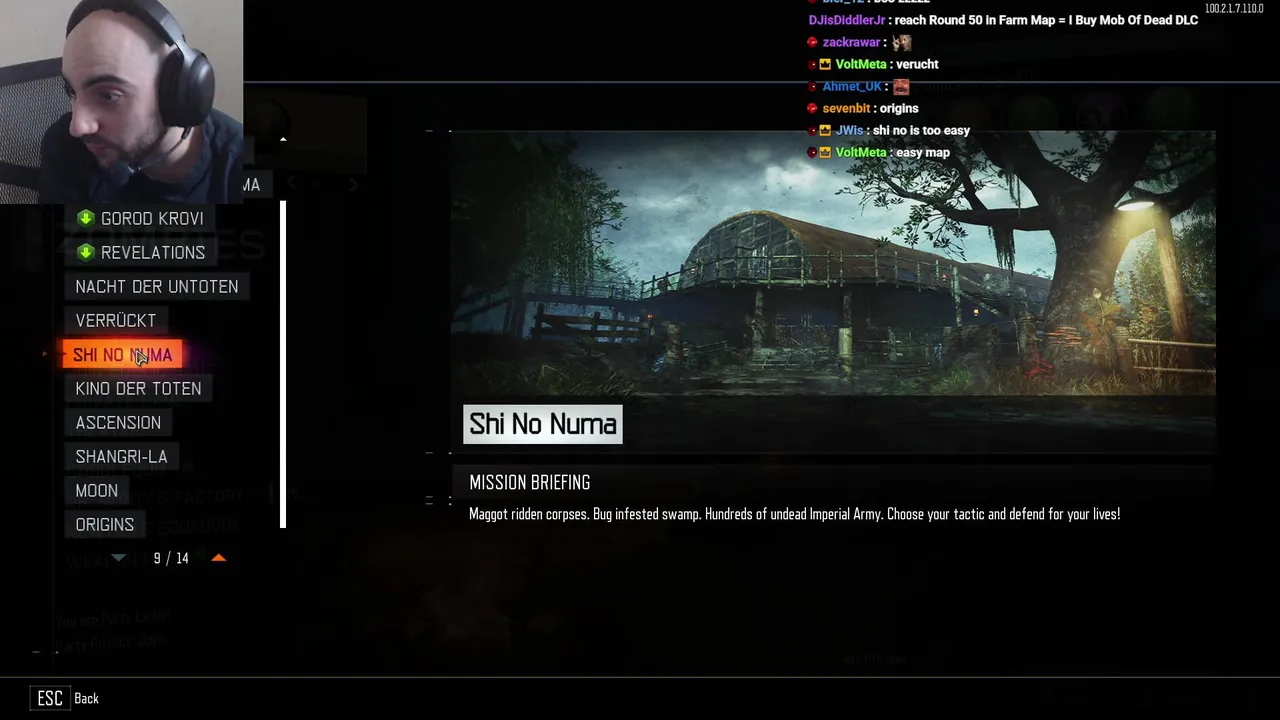Screen dimensions: 1280x720
Task: Click the 'reach Round 50 in Farm Map' message
Action: [x=1047, y=20]
